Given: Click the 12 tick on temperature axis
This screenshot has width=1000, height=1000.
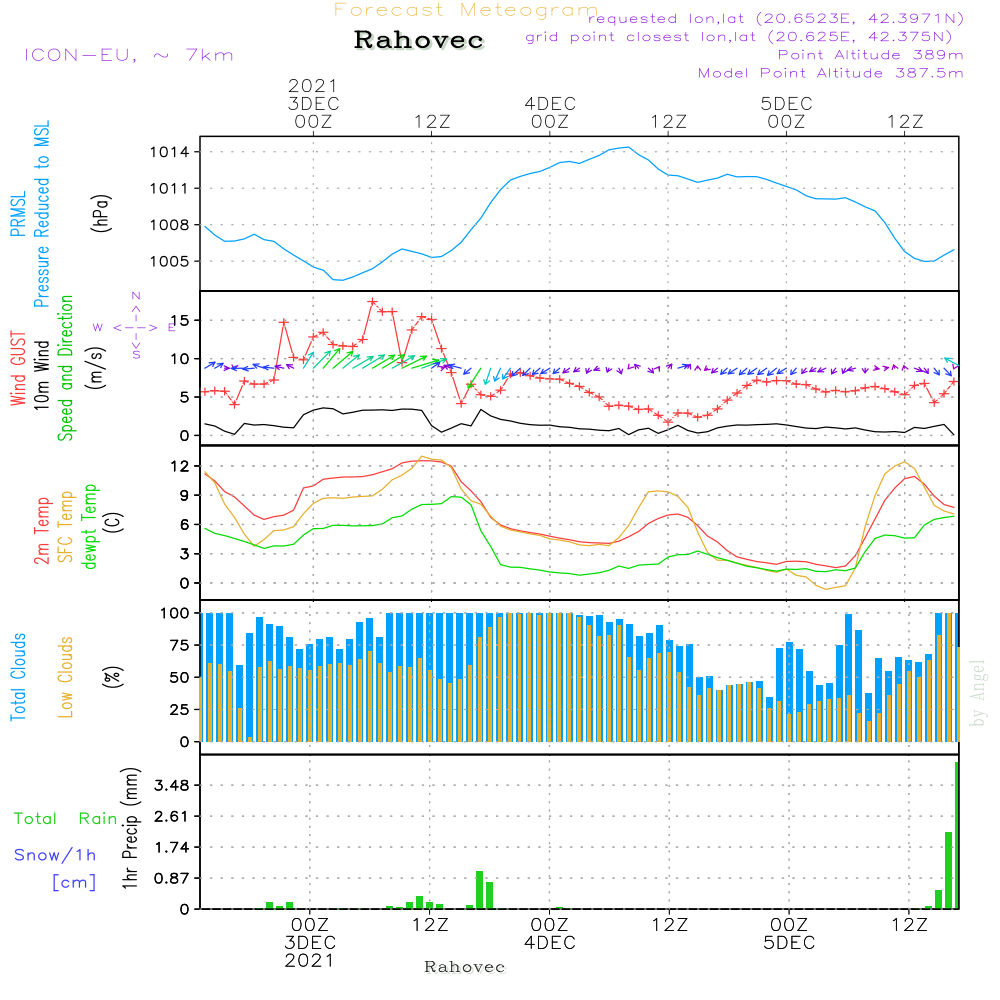Looking at the screenshot, I should [x=180, y=466].
